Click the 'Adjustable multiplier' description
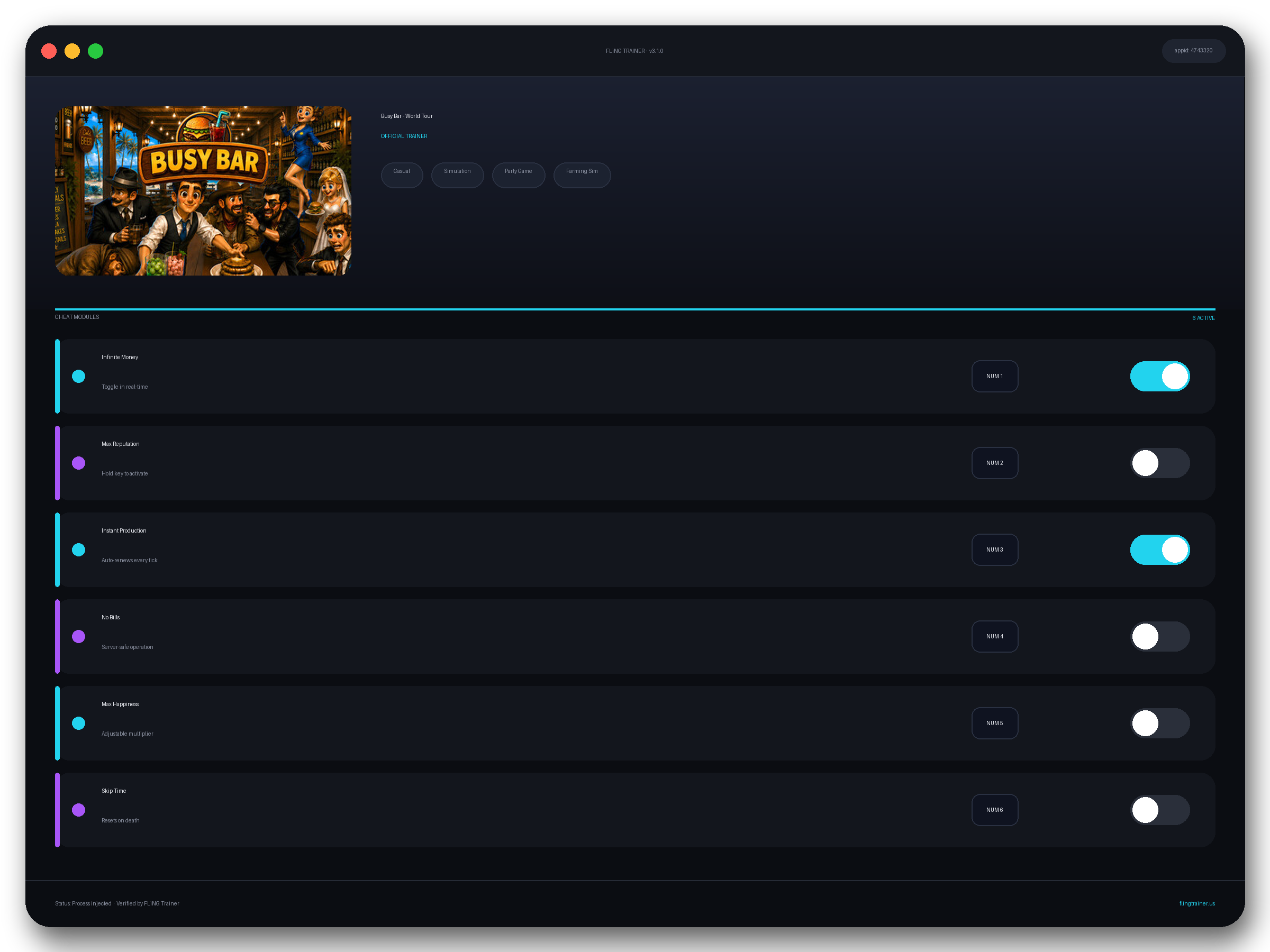Viewport: 1270px width, 952px height. [x=128, y=734]
